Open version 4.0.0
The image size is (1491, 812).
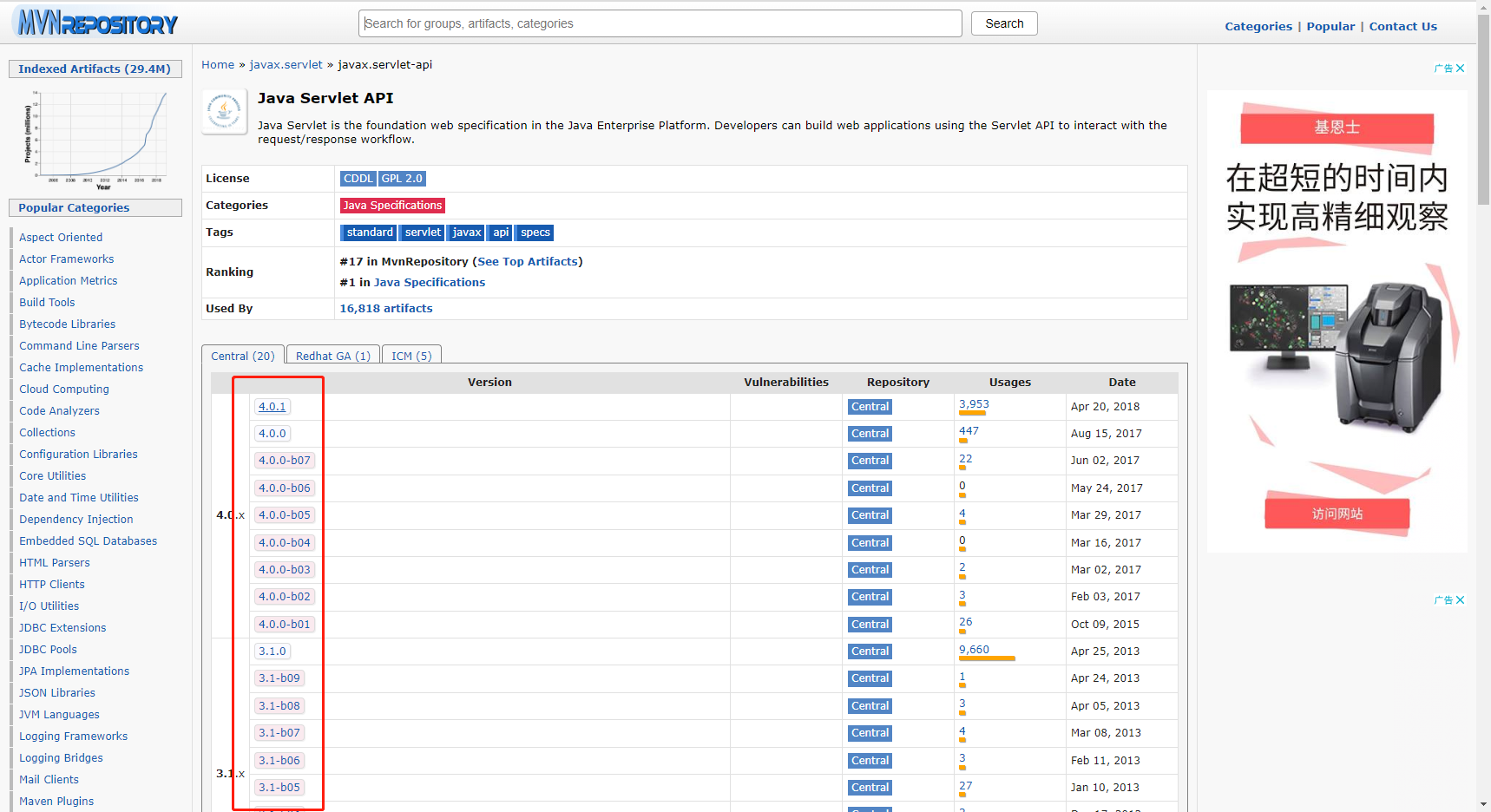click(x=272, y=434)
